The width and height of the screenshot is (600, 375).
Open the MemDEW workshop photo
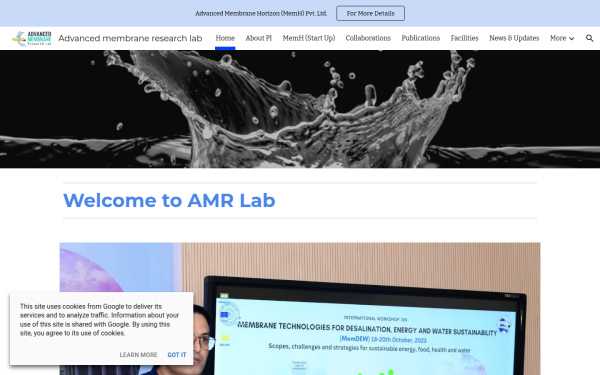300,309
